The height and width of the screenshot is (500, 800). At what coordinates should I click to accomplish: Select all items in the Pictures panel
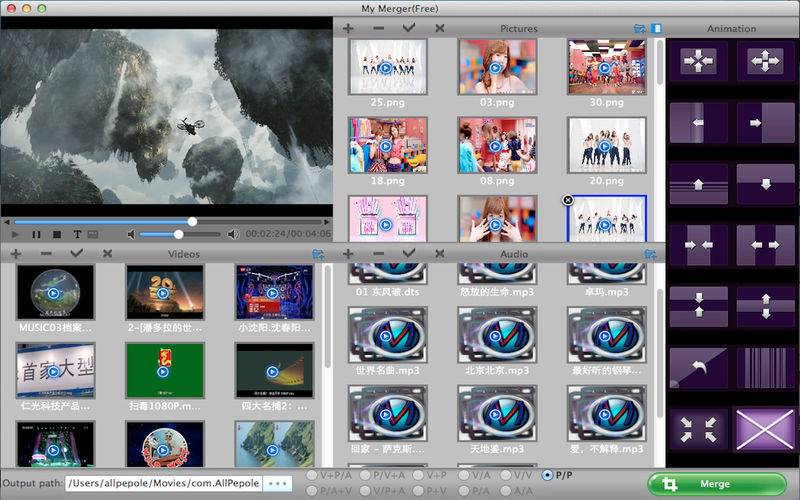[409, 28]
